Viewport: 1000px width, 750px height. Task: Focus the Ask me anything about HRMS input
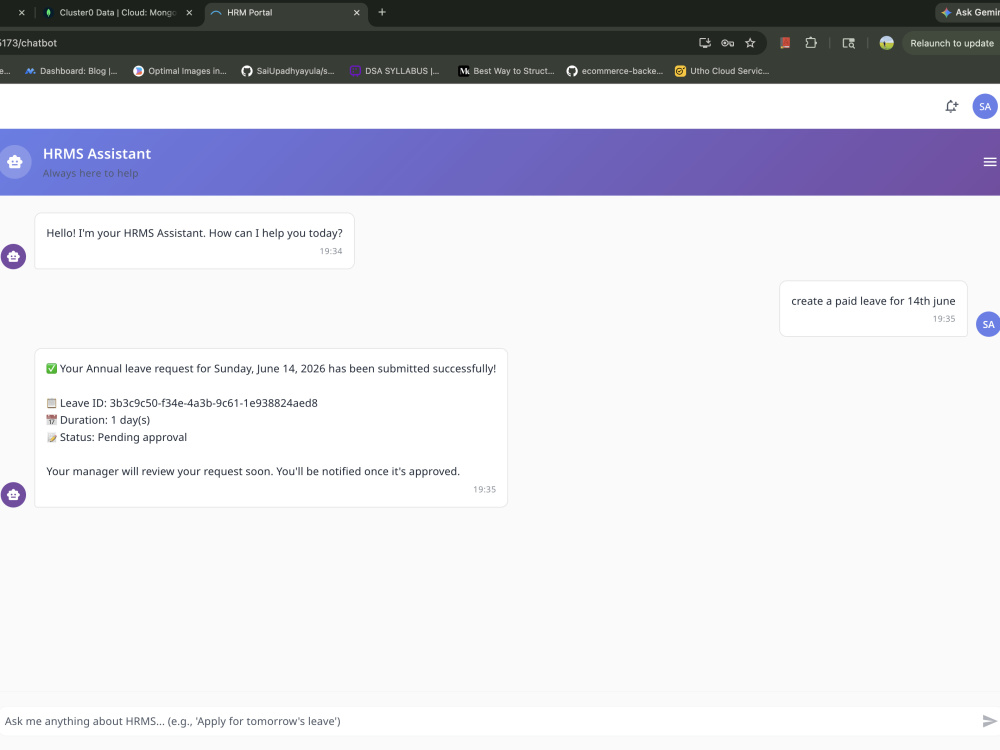[488, 721]
